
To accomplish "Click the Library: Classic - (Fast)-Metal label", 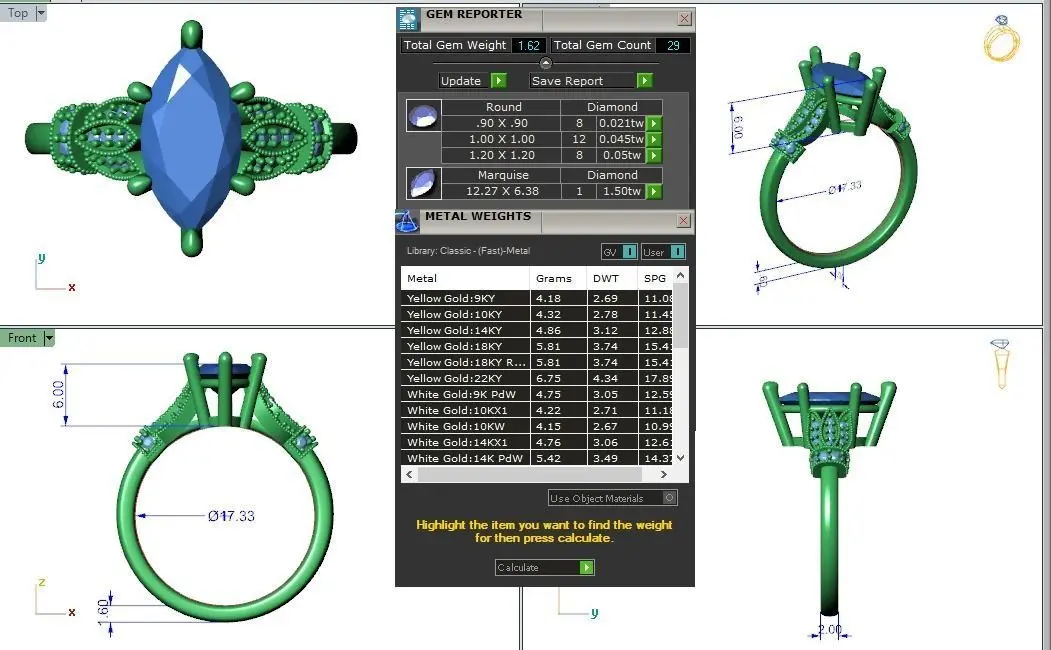I will 469,251.
